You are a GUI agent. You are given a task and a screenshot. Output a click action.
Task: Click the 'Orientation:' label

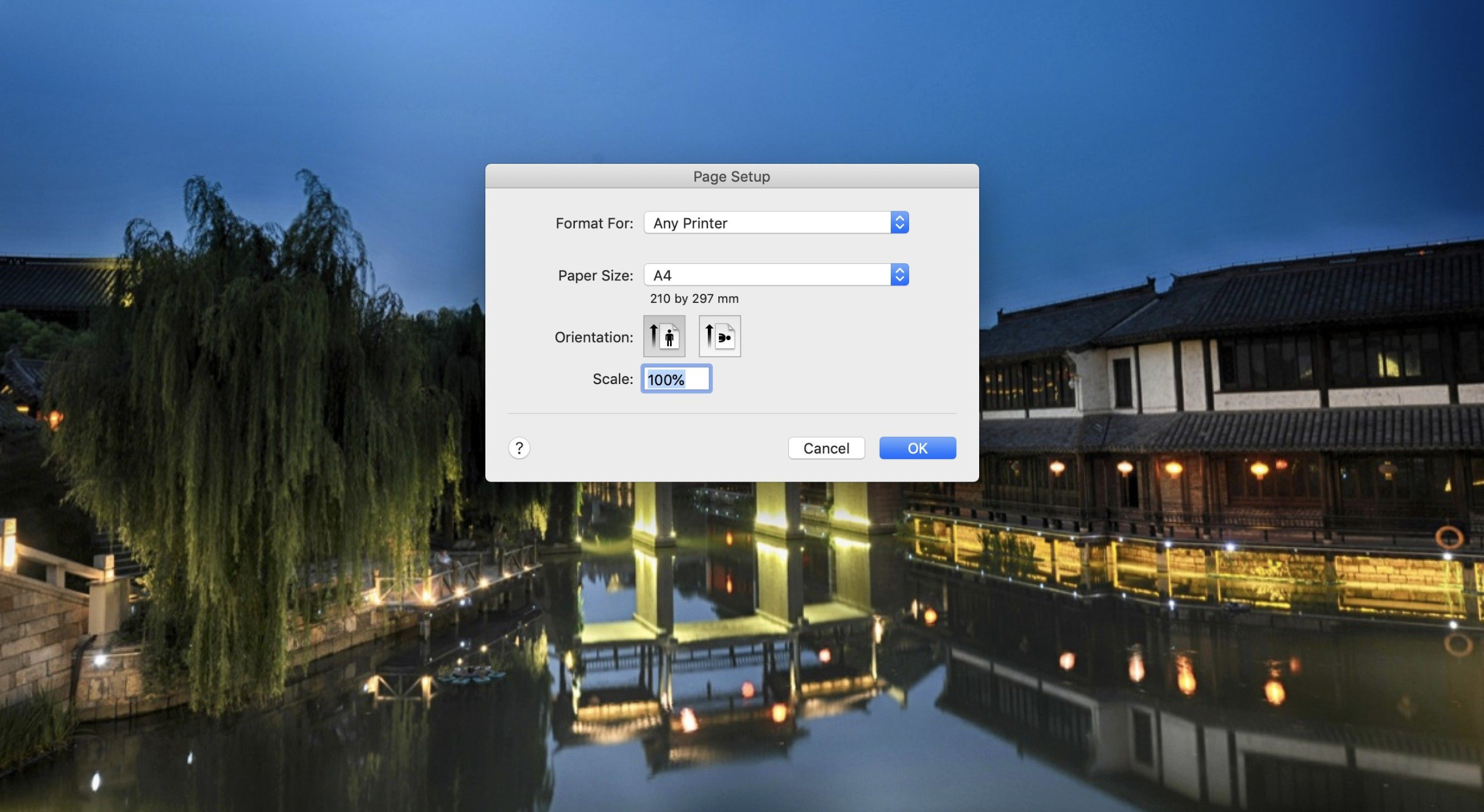click(594, 337)
